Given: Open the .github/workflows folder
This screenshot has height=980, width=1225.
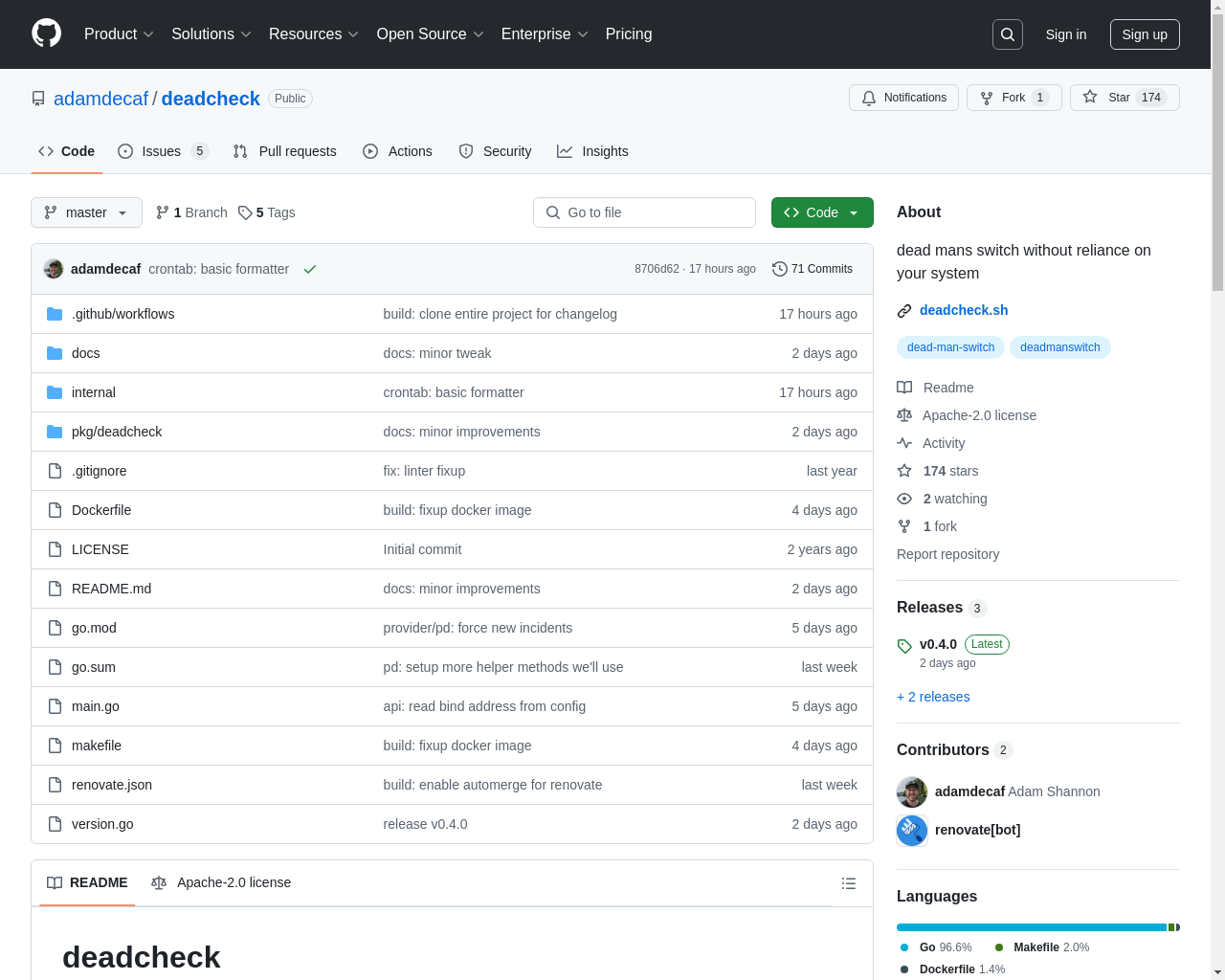Looking at the screenshot, I should click(x=122, y=314).
